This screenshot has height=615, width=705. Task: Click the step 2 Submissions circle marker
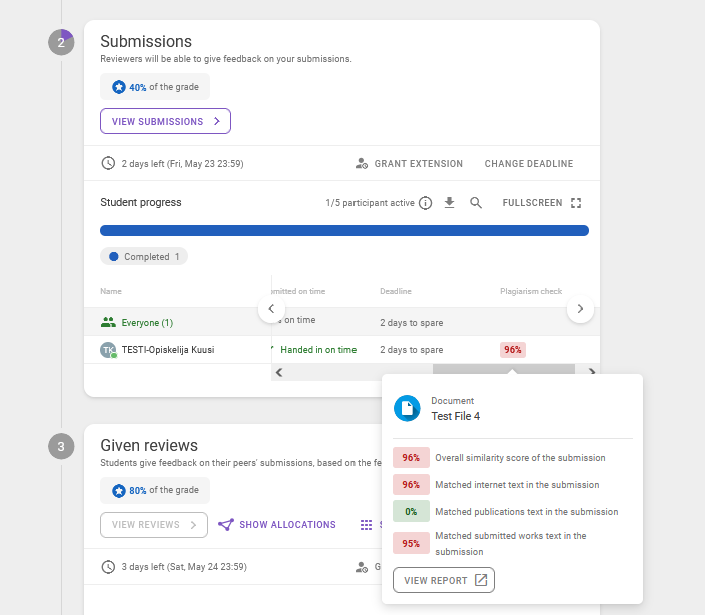[x=61, y=42]
